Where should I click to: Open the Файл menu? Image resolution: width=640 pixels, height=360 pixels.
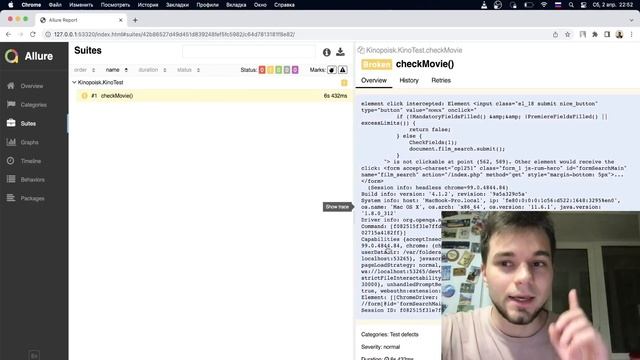[55, 5]
